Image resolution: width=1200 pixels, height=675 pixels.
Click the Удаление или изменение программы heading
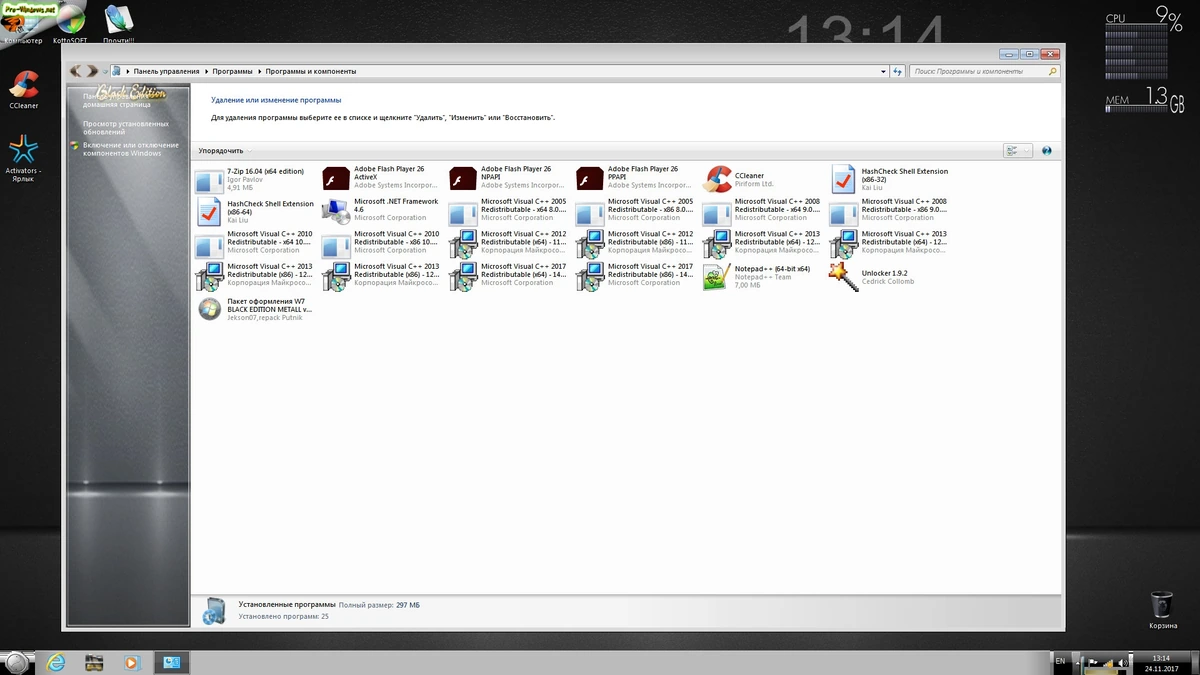coord(276,100)
